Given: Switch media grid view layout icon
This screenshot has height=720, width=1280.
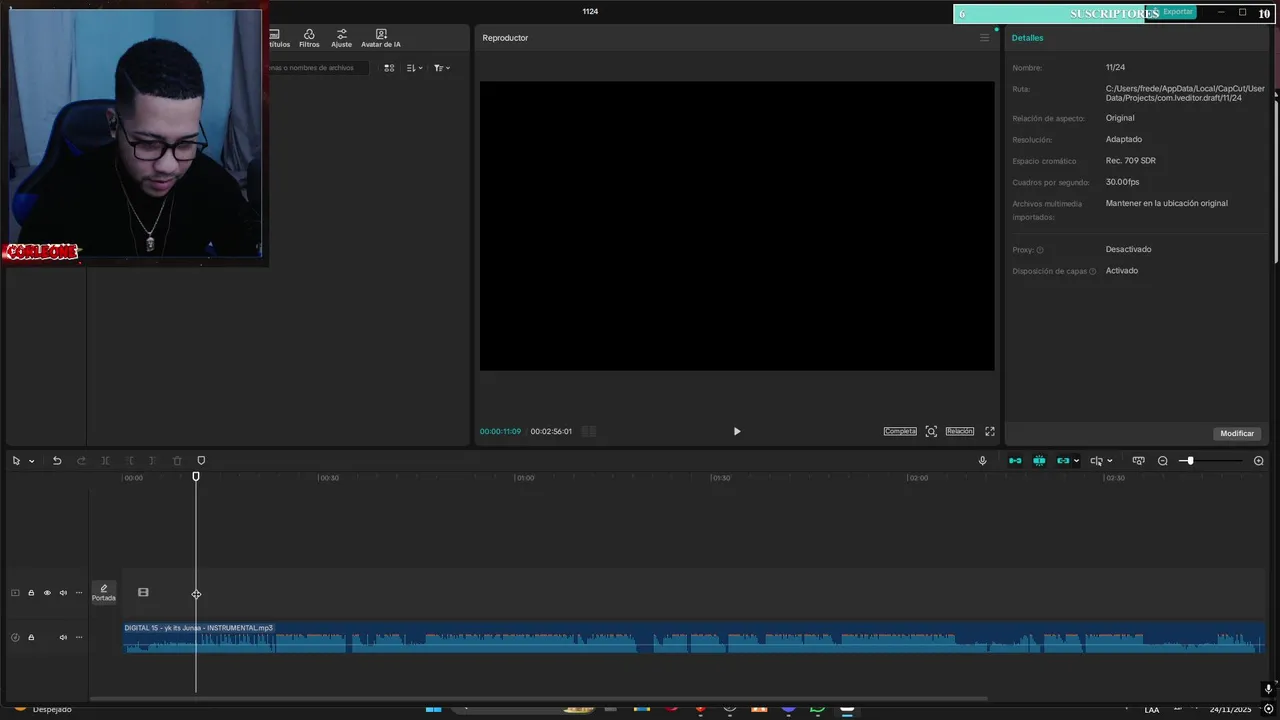Looking at the screenshot, I should tap(389, 68).
